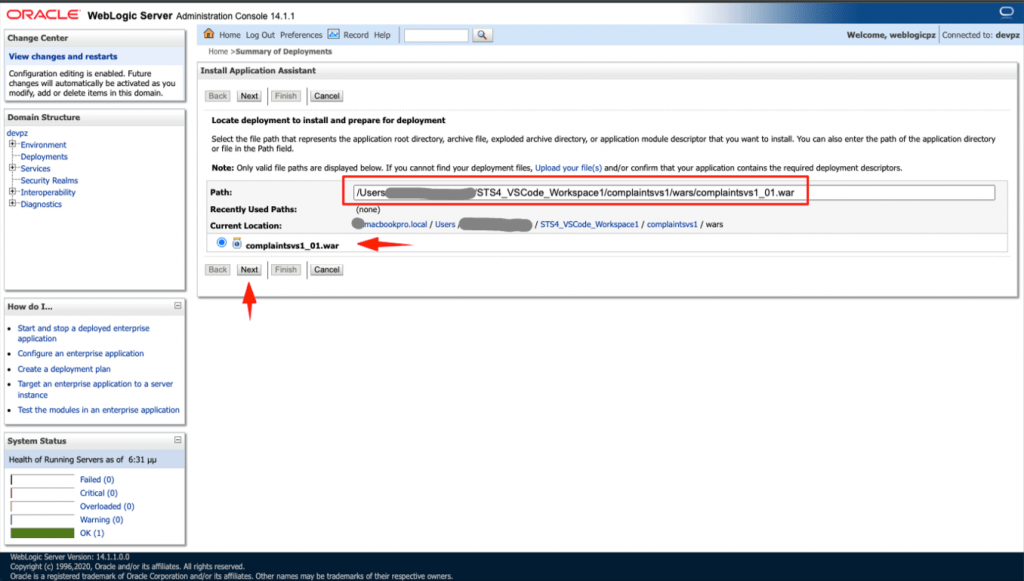This screenshot has width=1024, height=581.
Task: Click the magnifier search button
Action: pyautogui.click(x=482, y=35)
